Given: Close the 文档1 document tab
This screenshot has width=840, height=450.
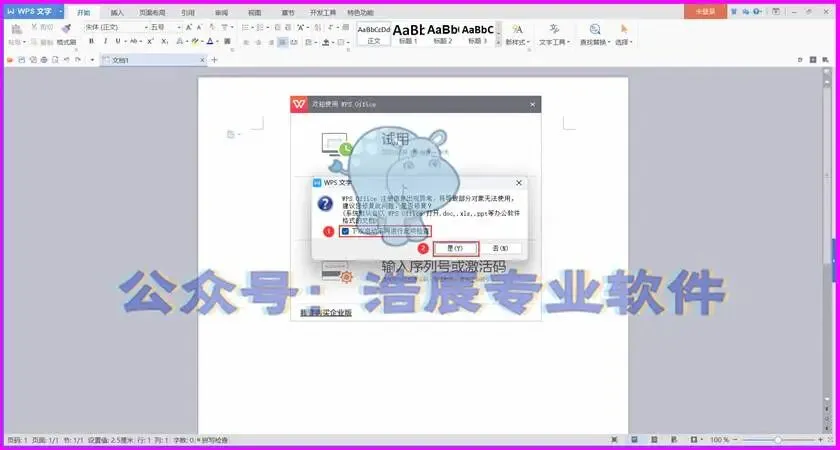Looking at the screenshot, I should [x=202, y=60].
